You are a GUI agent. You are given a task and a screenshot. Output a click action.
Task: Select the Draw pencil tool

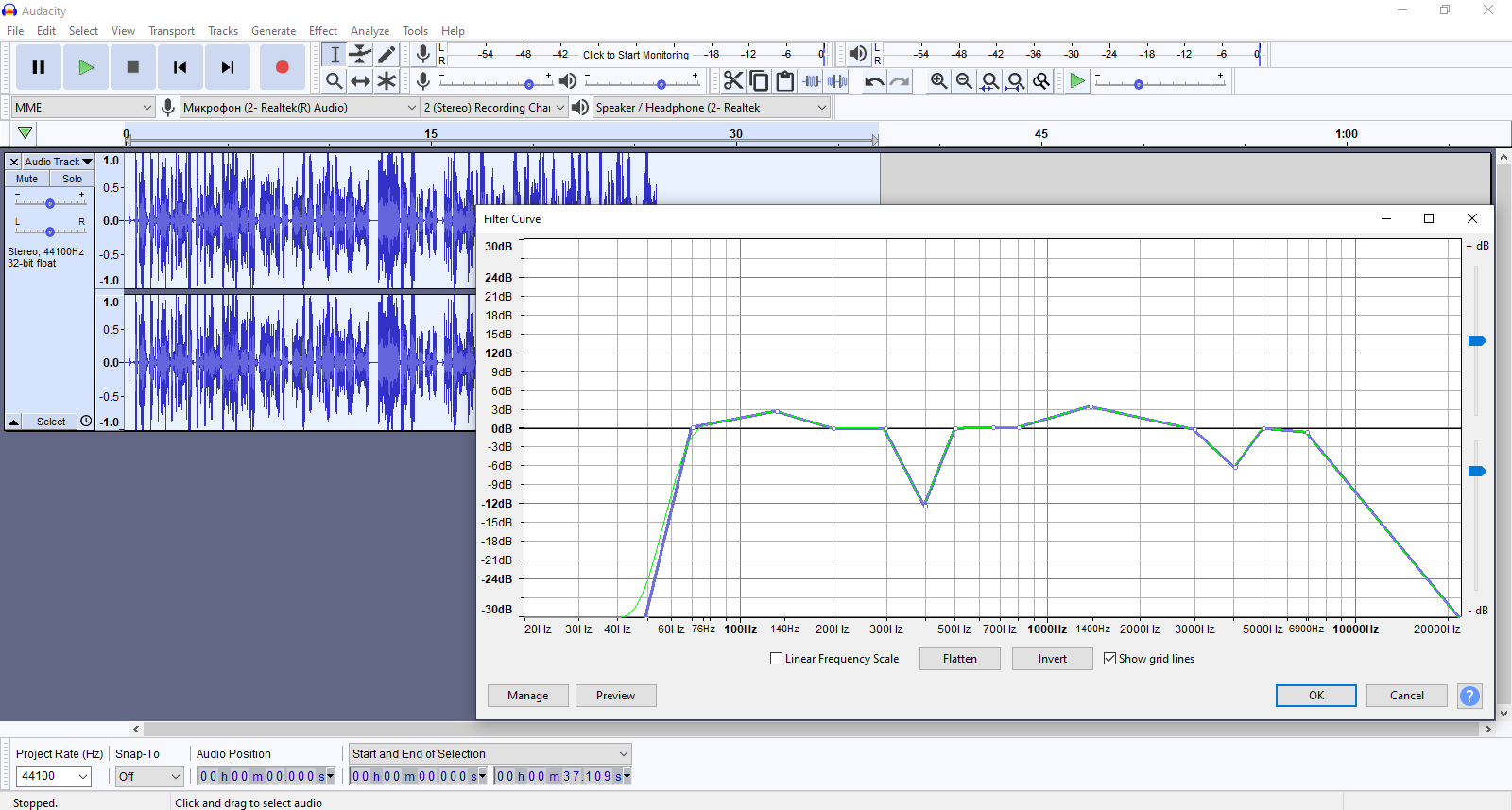387,55
